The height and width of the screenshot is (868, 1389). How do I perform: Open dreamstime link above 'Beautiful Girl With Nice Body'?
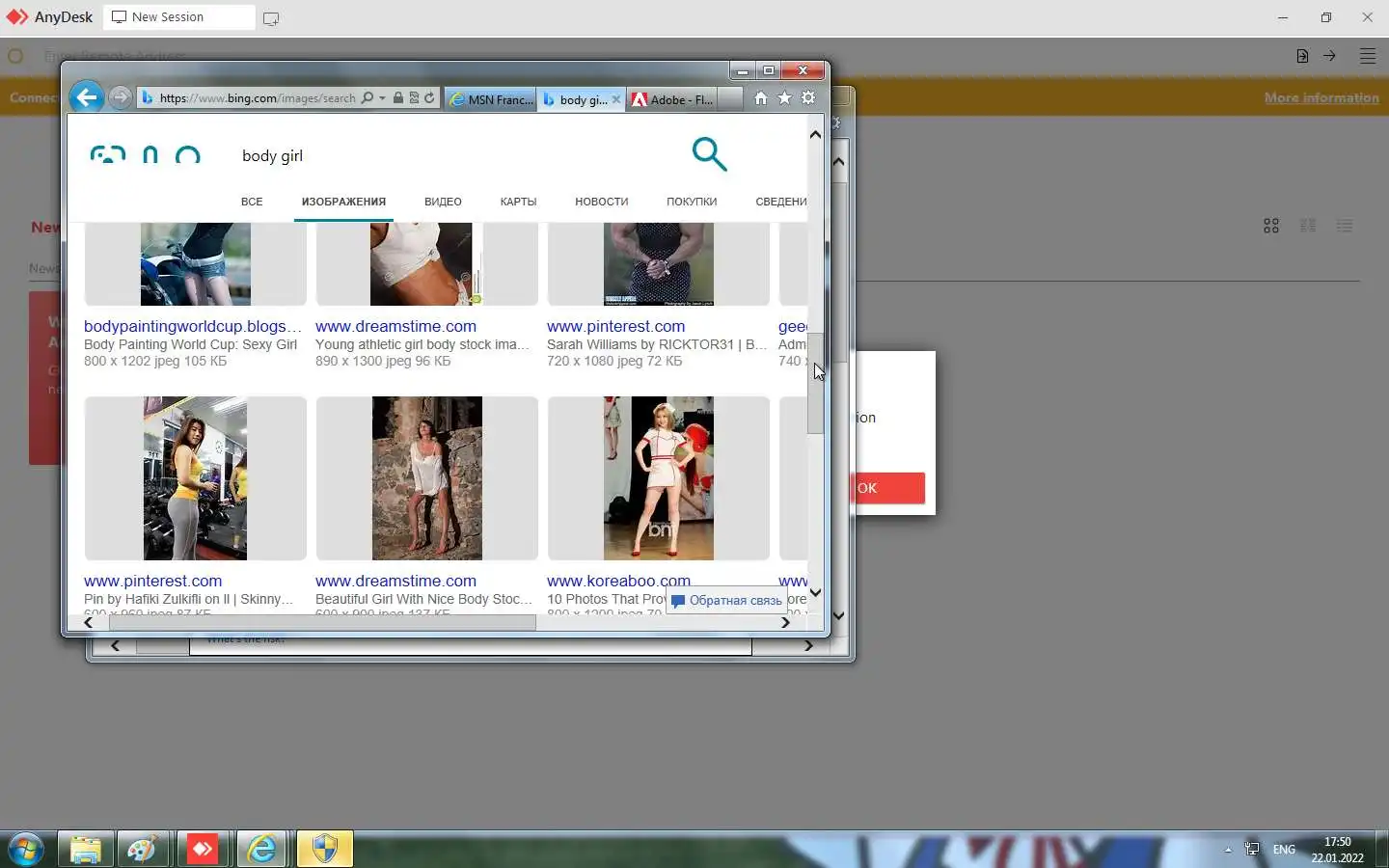(395, 581)
